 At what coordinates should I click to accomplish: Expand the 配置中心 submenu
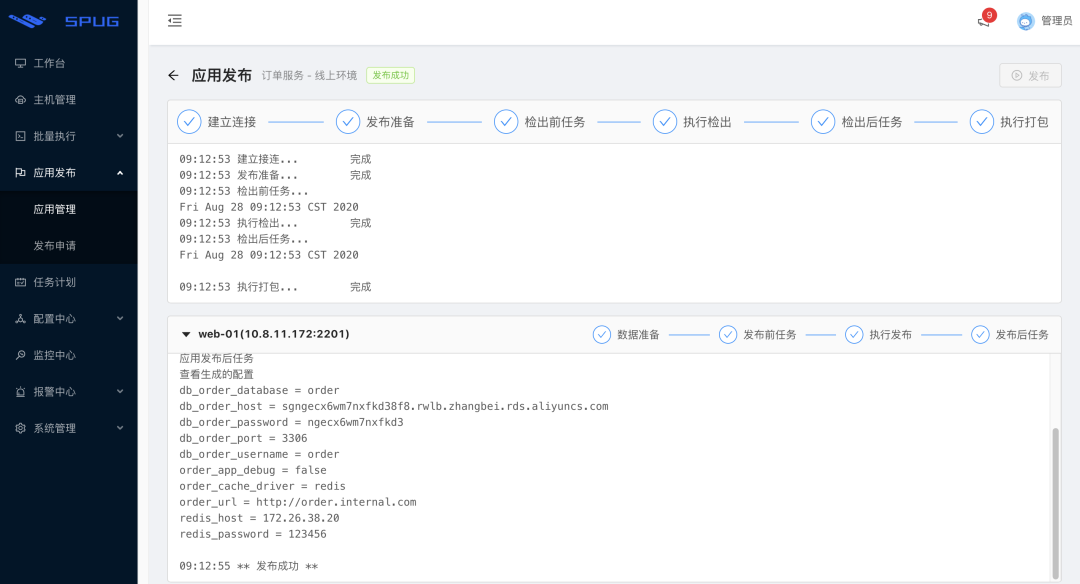point(60,318)
